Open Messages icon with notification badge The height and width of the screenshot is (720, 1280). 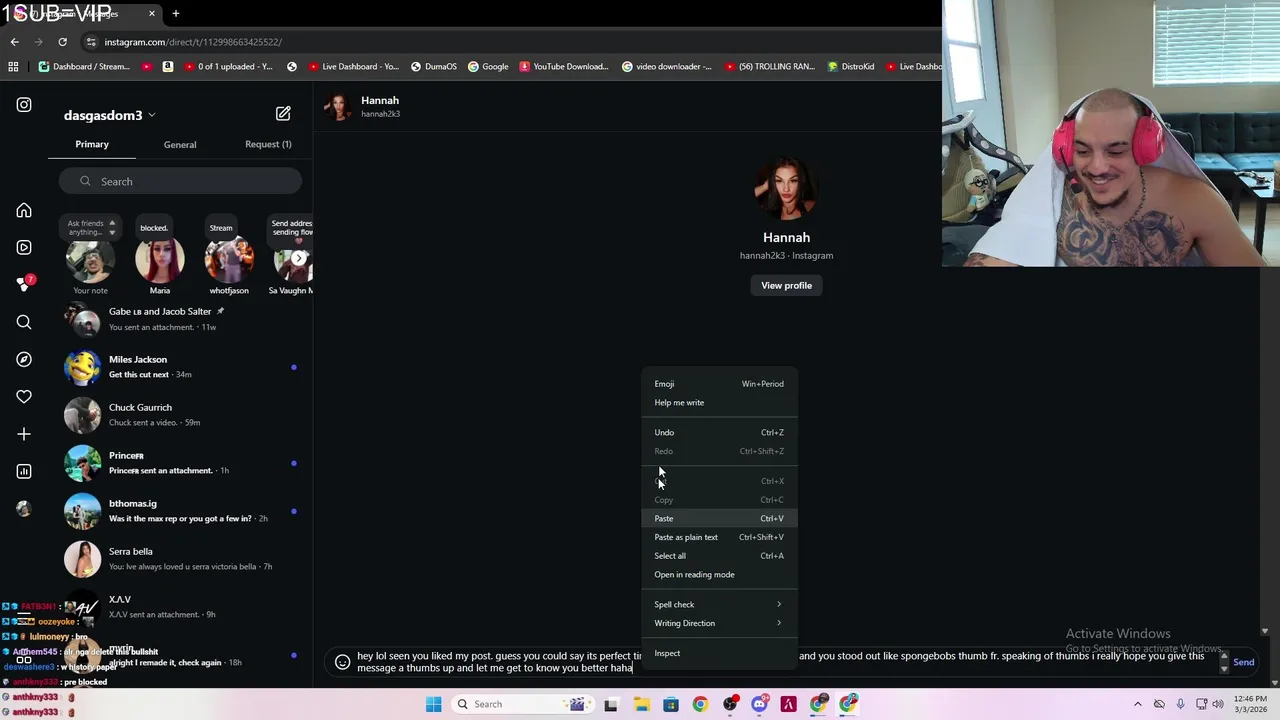coord(24,284)
